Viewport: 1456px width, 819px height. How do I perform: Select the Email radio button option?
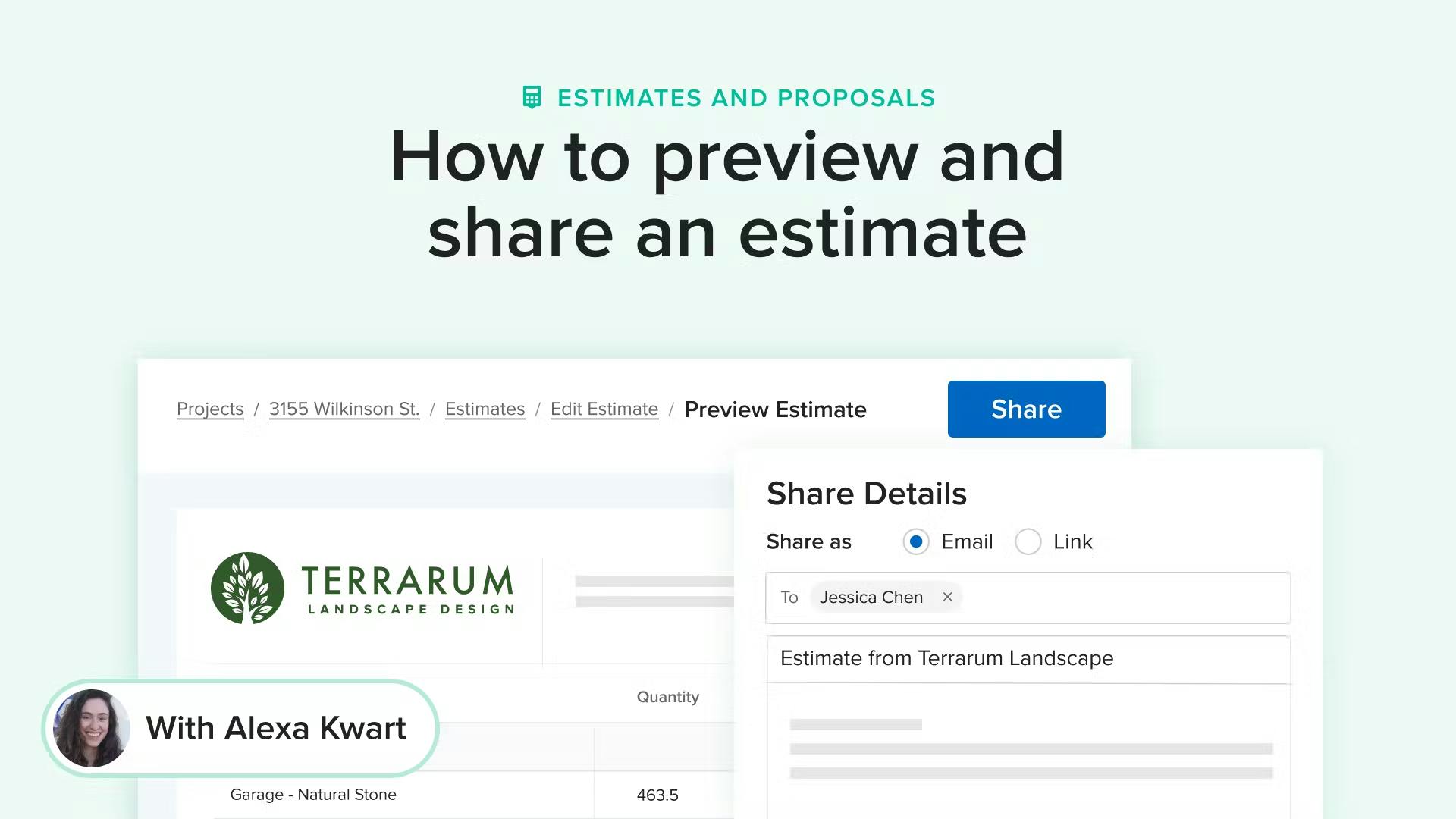(915, 541)
